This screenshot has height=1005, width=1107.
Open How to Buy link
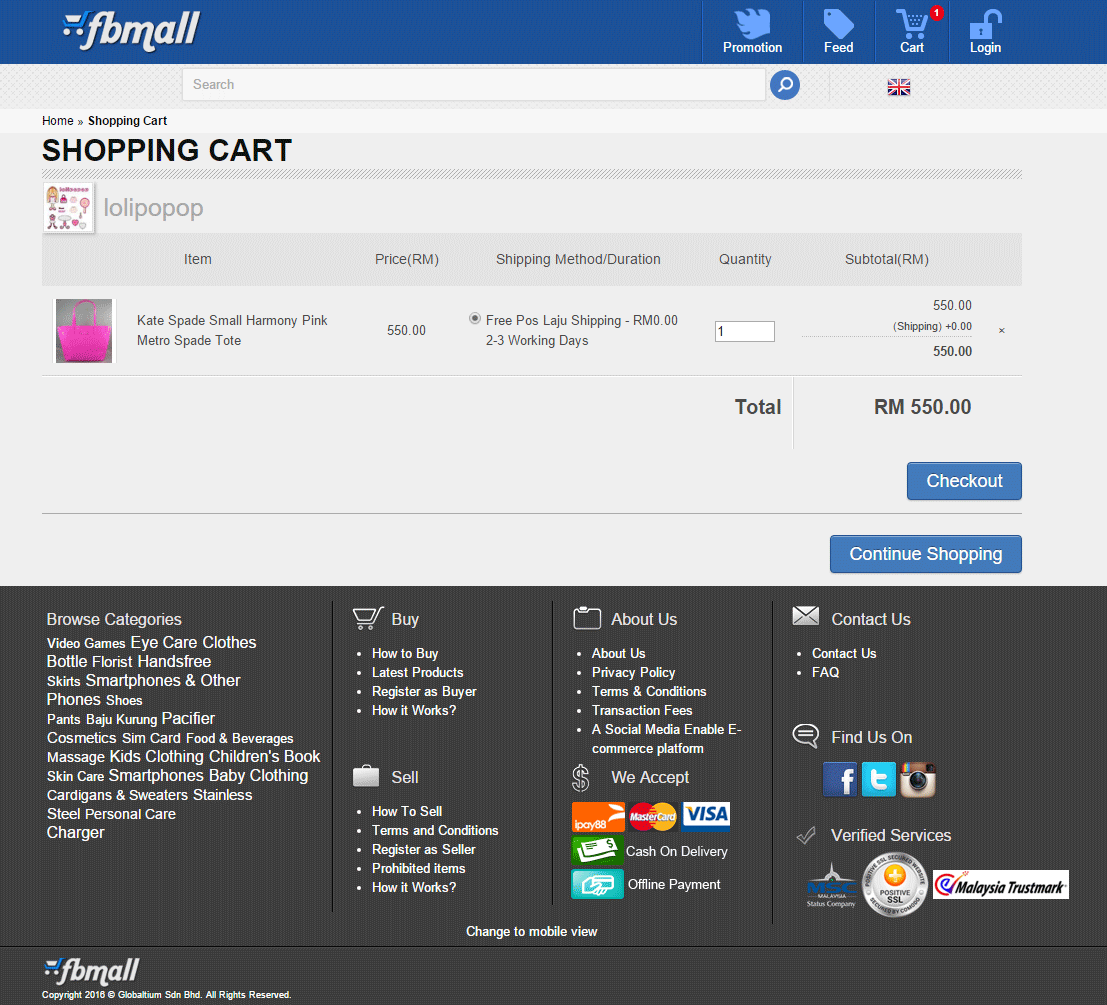click(x=405, y=654)
